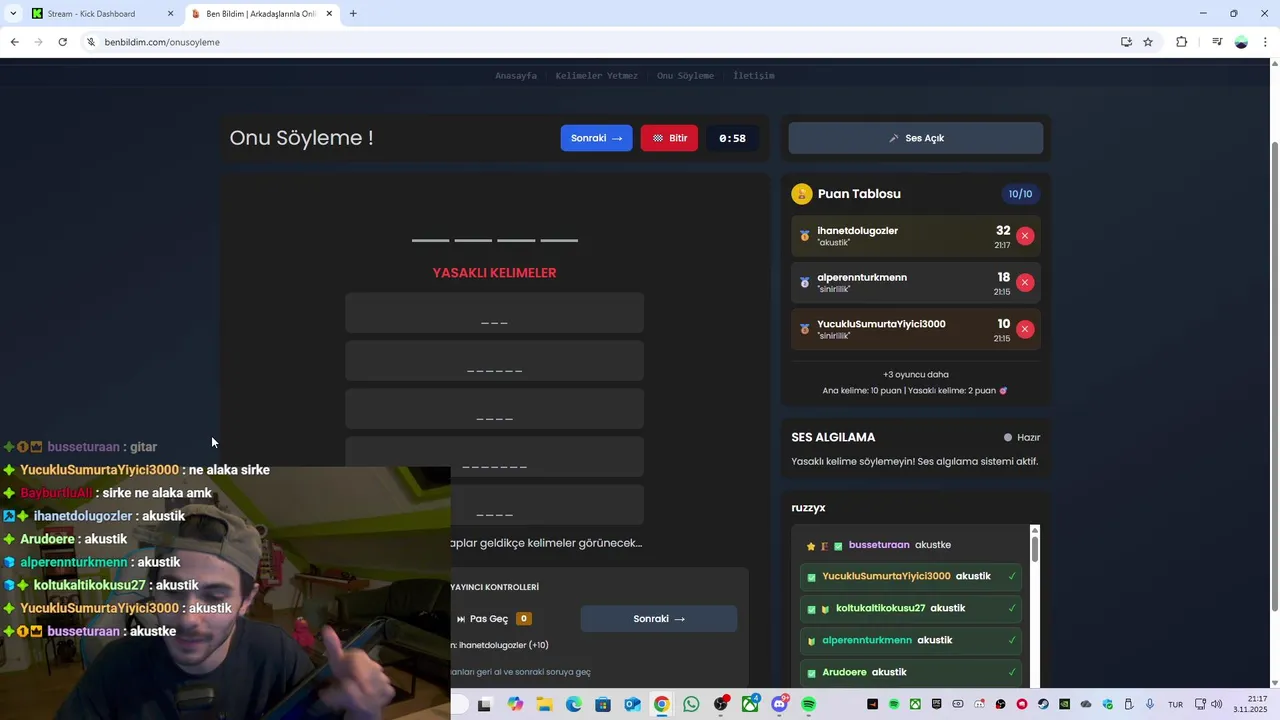The image size is (1280, 720).
Task: Open the volume control in system tray
Action: [x=1216, y=704]
